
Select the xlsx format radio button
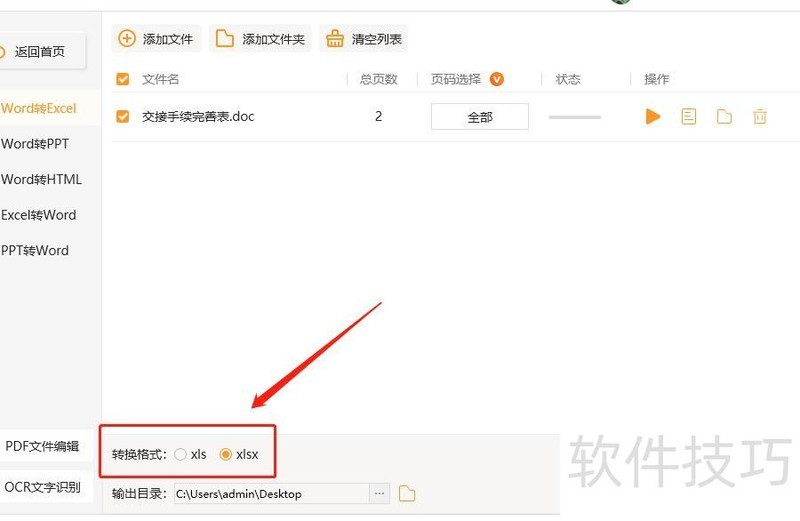226,454
